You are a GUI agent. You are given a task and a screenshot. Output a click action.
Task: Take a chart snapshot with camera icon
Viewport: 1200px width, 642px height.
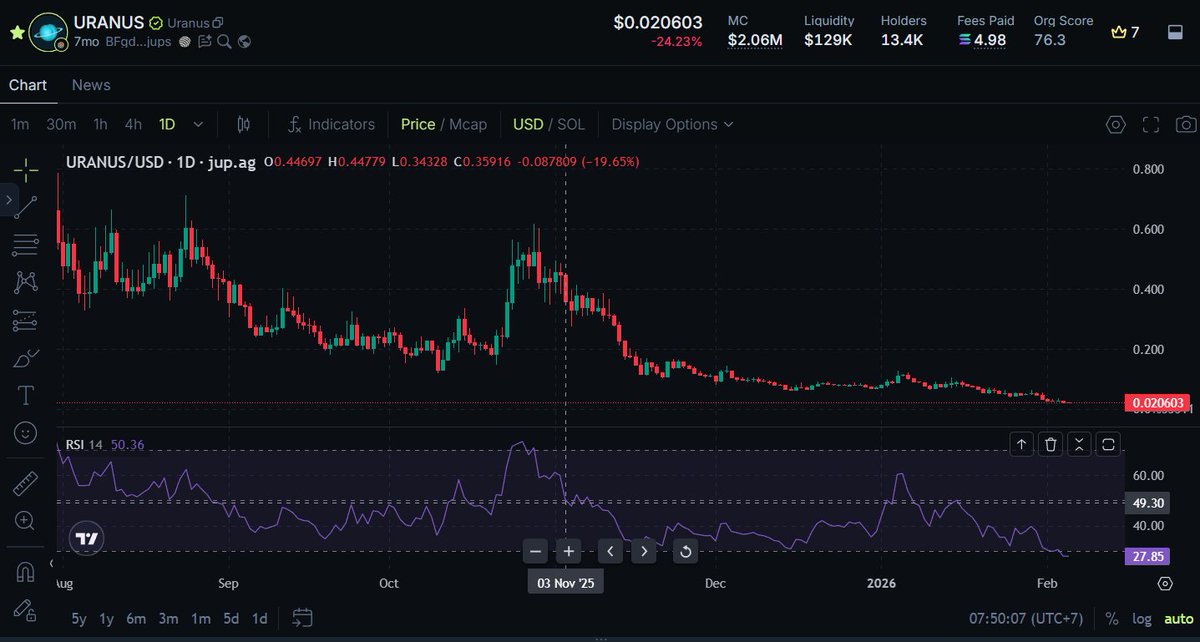[1186, 125]
